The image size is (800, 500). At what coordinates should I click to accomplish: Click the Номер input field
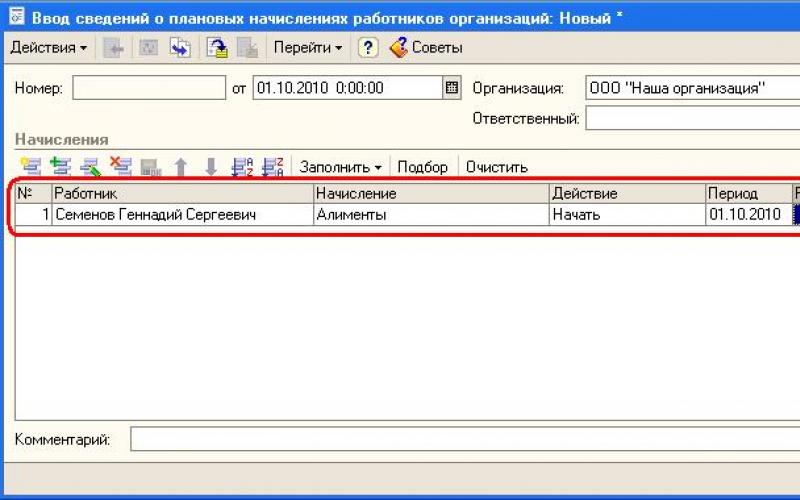click(149, 88)
